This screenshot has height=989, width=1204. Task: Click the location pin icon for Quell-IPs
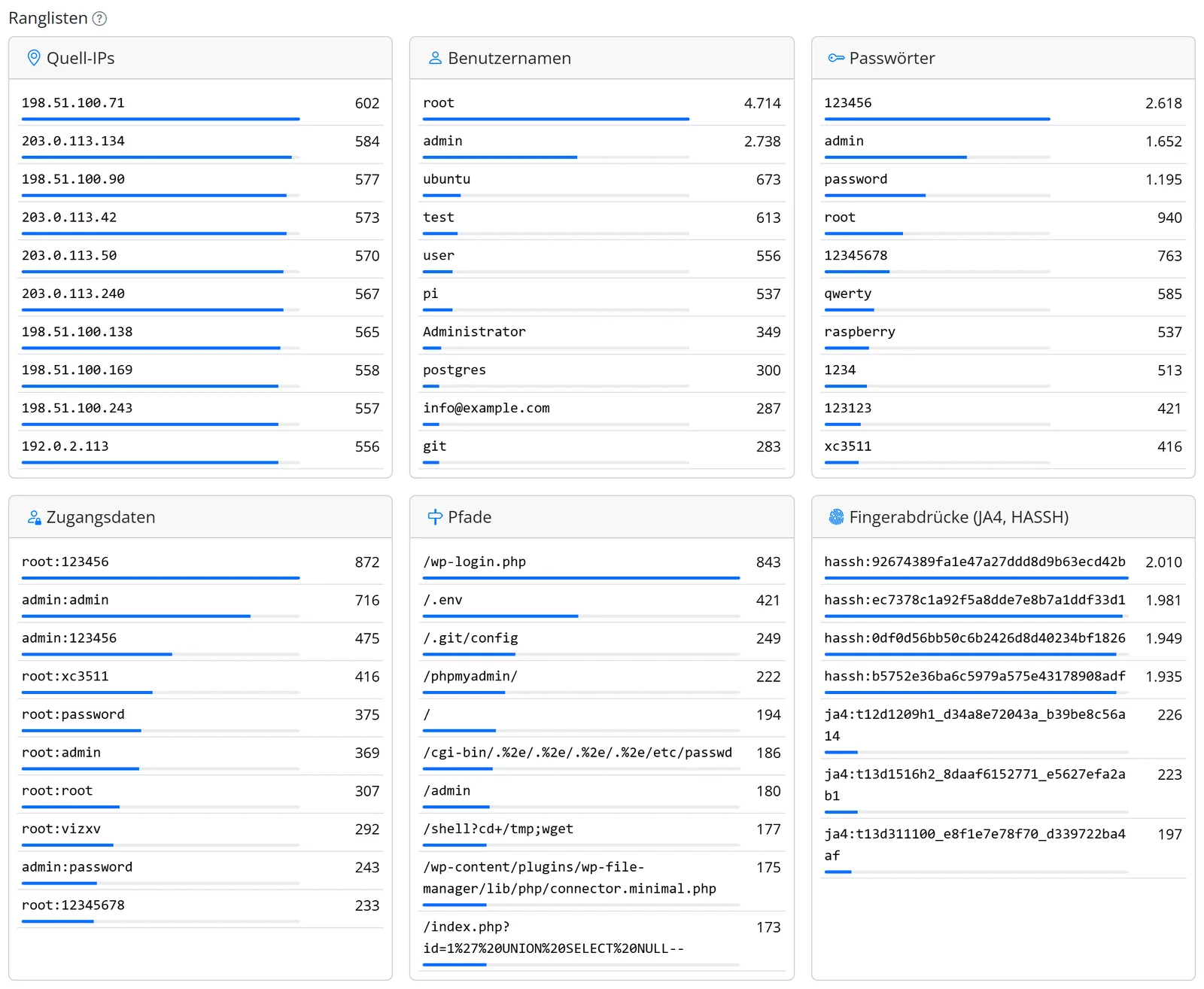pos(34,58)
